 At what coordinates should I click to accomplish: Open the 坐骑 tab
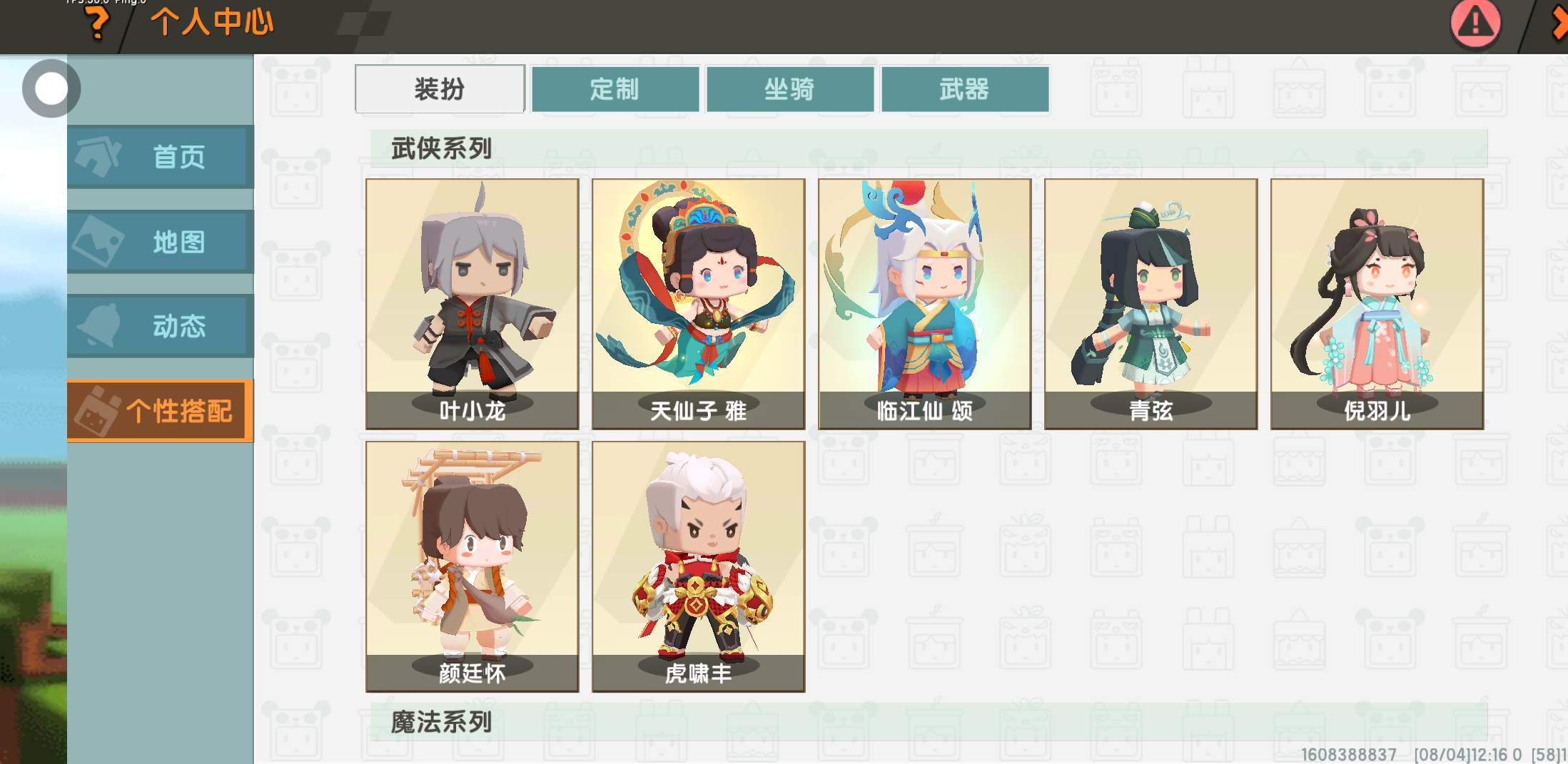click(790, 89)
